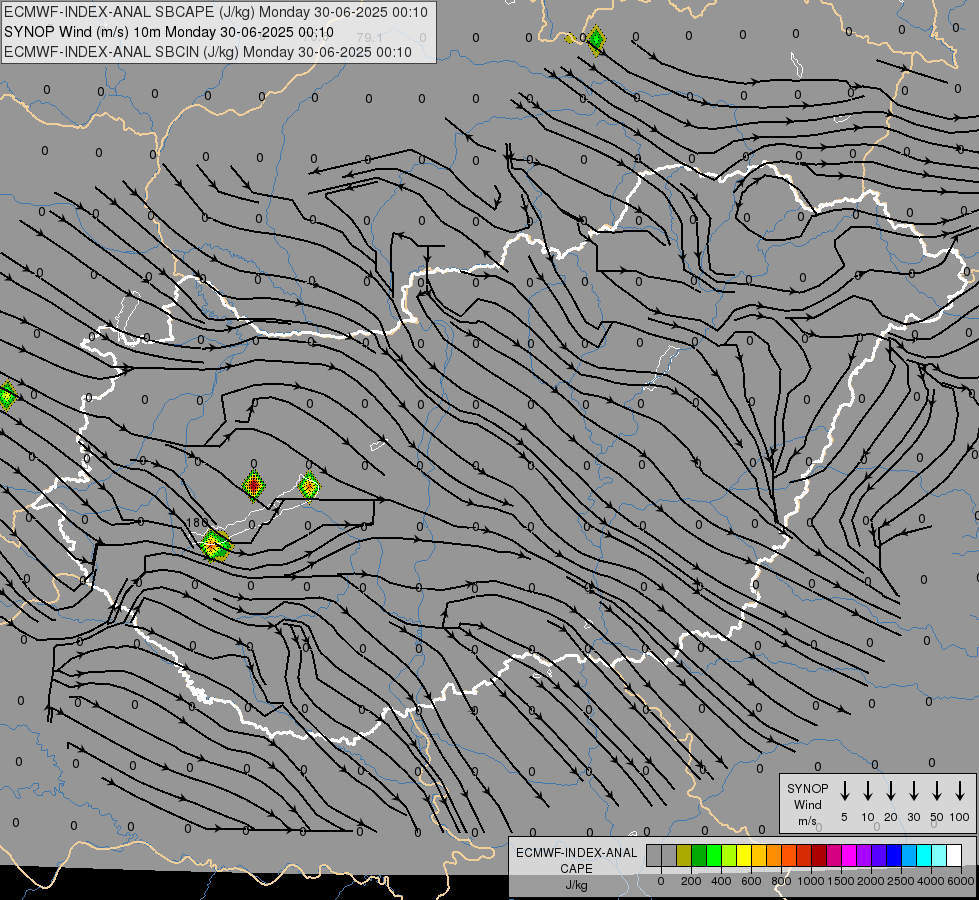Screen dimensions: 979x900
Task: Click the 5 m/s wind arrow in legend
Action: point(844,791)
